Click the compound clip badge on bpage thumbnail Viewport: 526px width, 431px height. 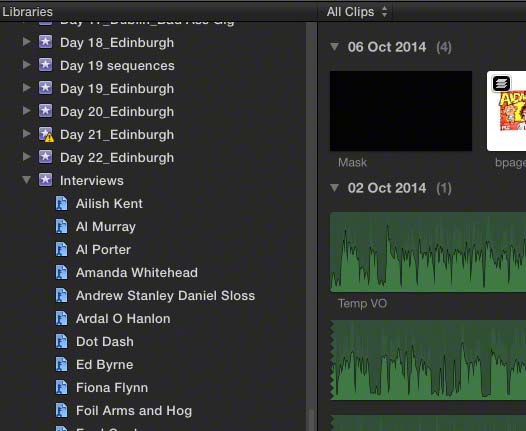tap(502, 84)
